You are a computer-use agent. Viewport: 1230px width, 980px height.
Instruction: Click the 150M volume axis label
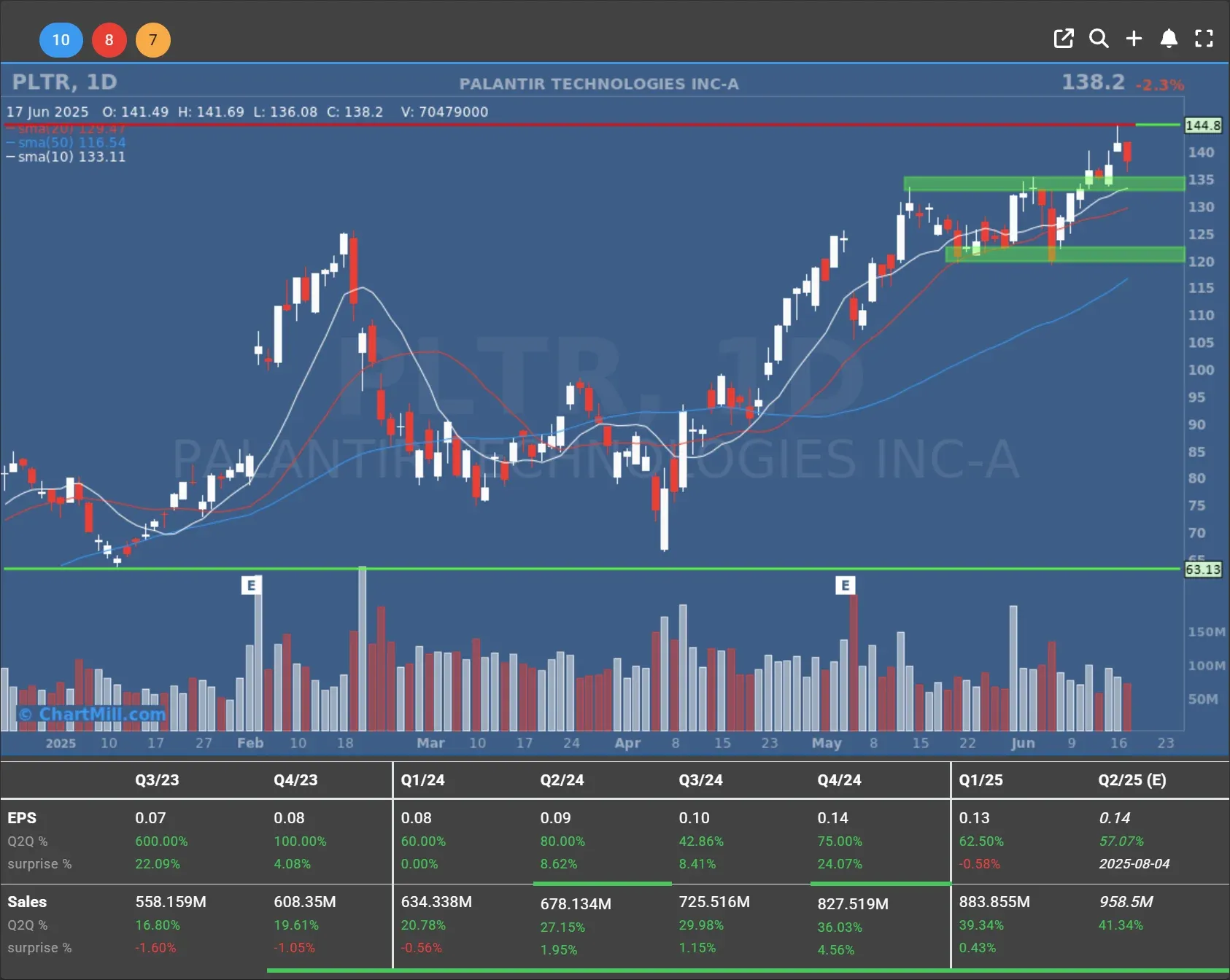point(1207,632)
